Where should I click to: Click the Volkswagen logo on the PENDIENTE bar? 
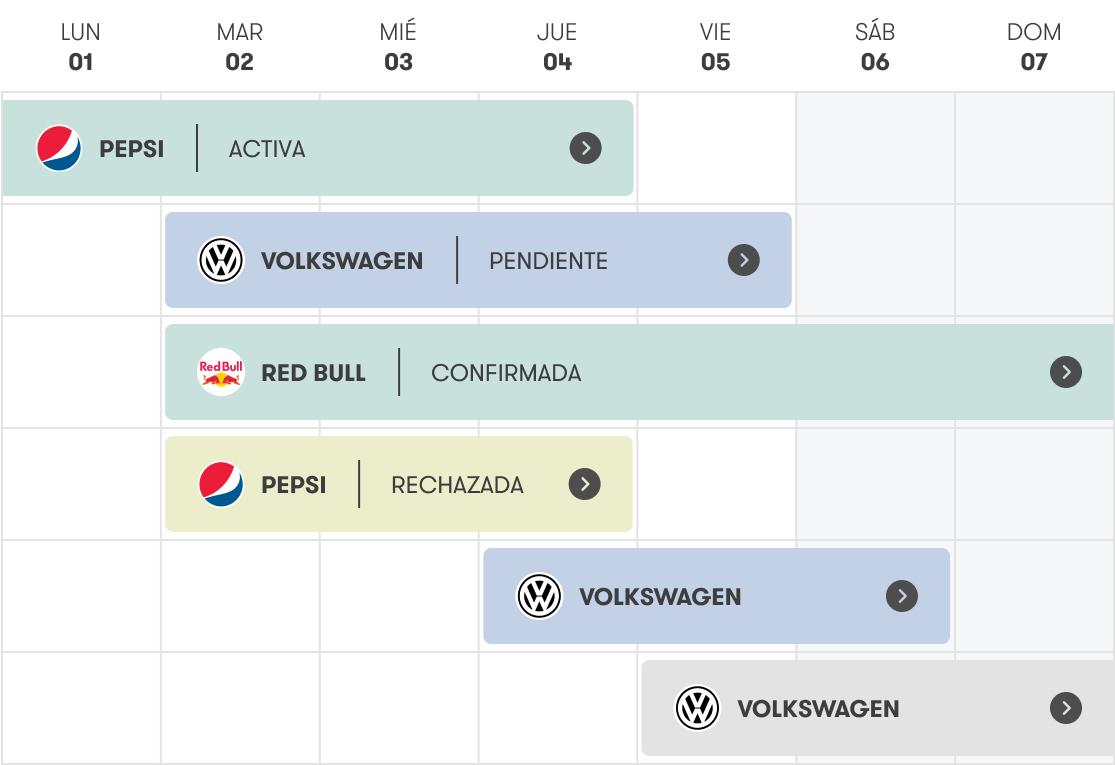(220, 260)
